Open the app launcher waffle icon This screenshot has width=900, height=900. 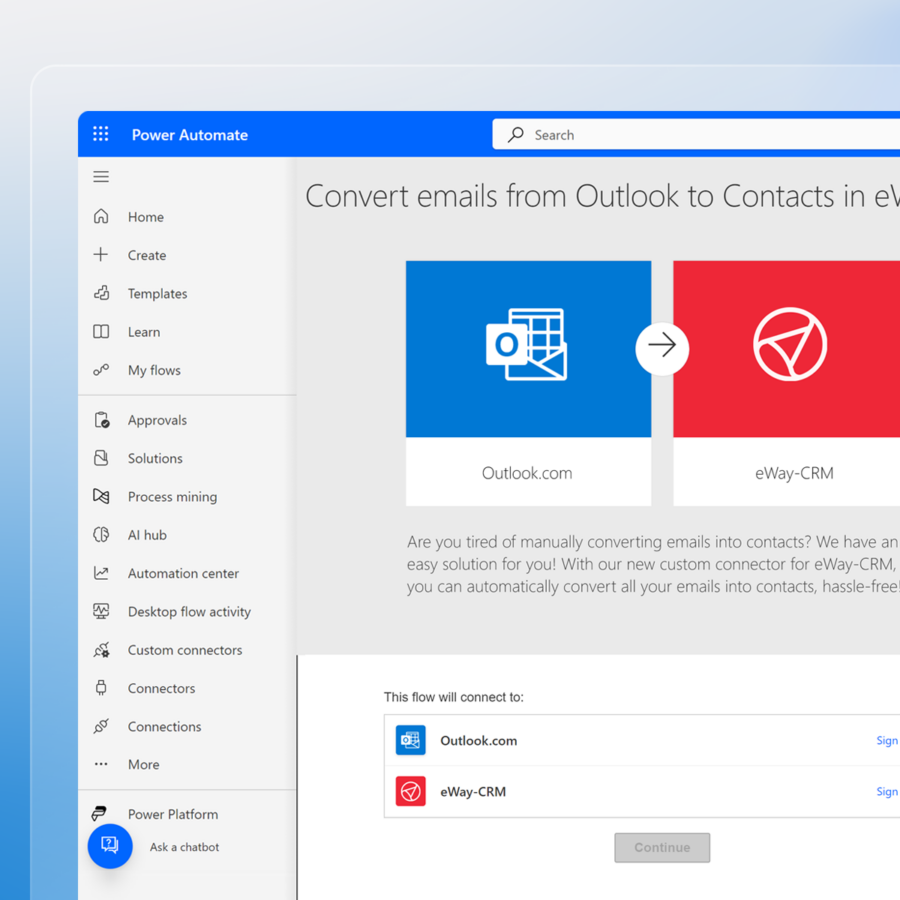(100, 133)
